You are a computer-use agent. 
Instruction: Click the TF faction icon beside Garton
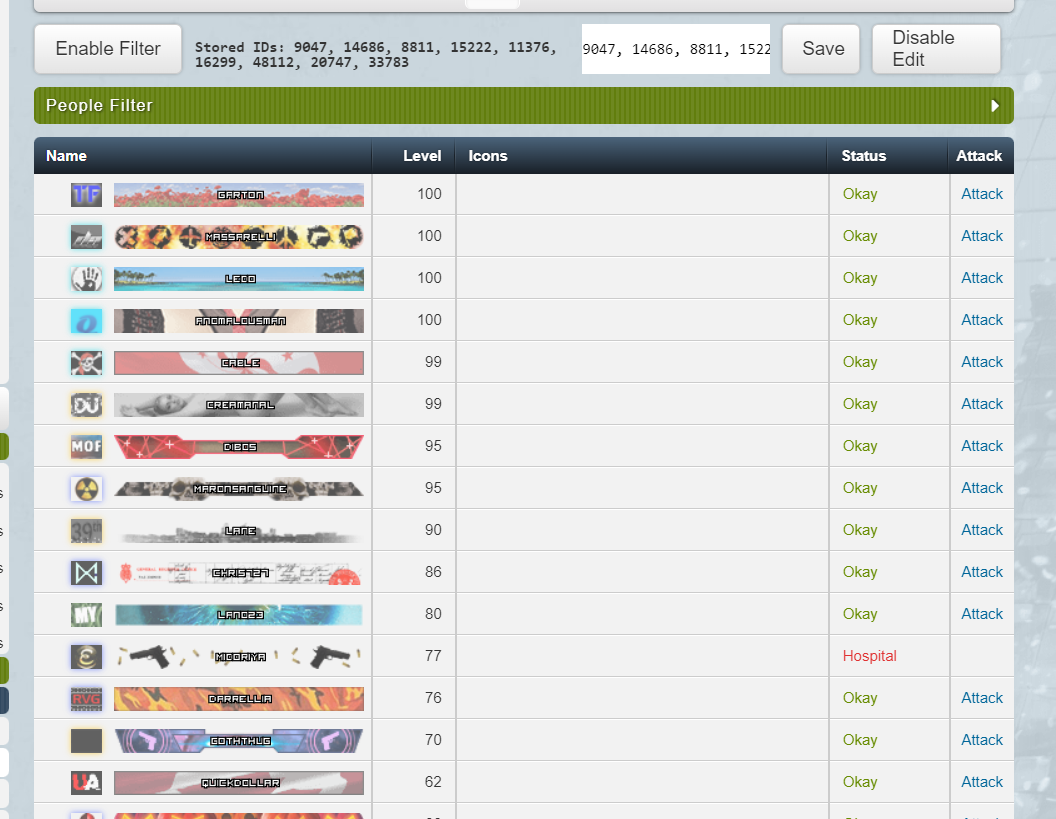[86, 195]
